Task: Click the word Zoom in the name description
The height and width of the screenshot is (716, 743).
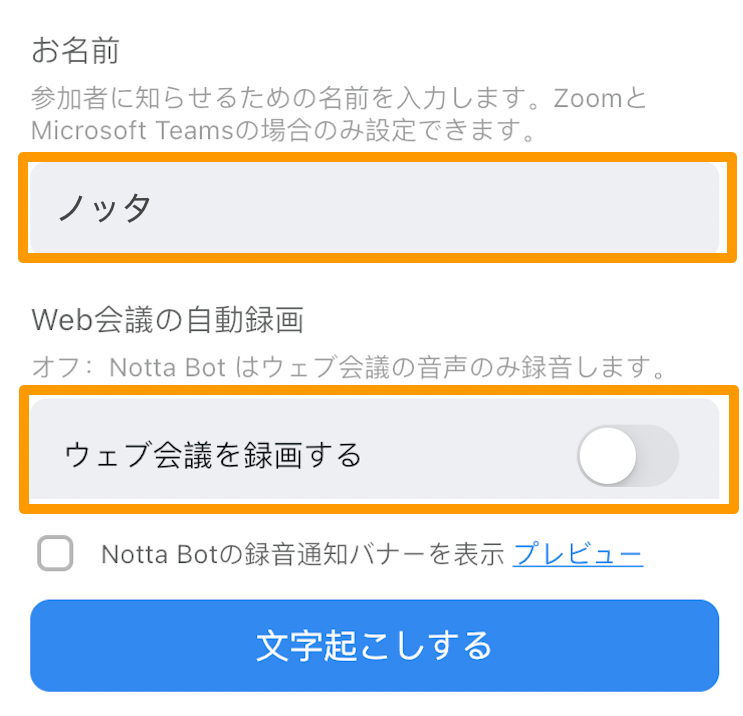Action: (588, 98)
